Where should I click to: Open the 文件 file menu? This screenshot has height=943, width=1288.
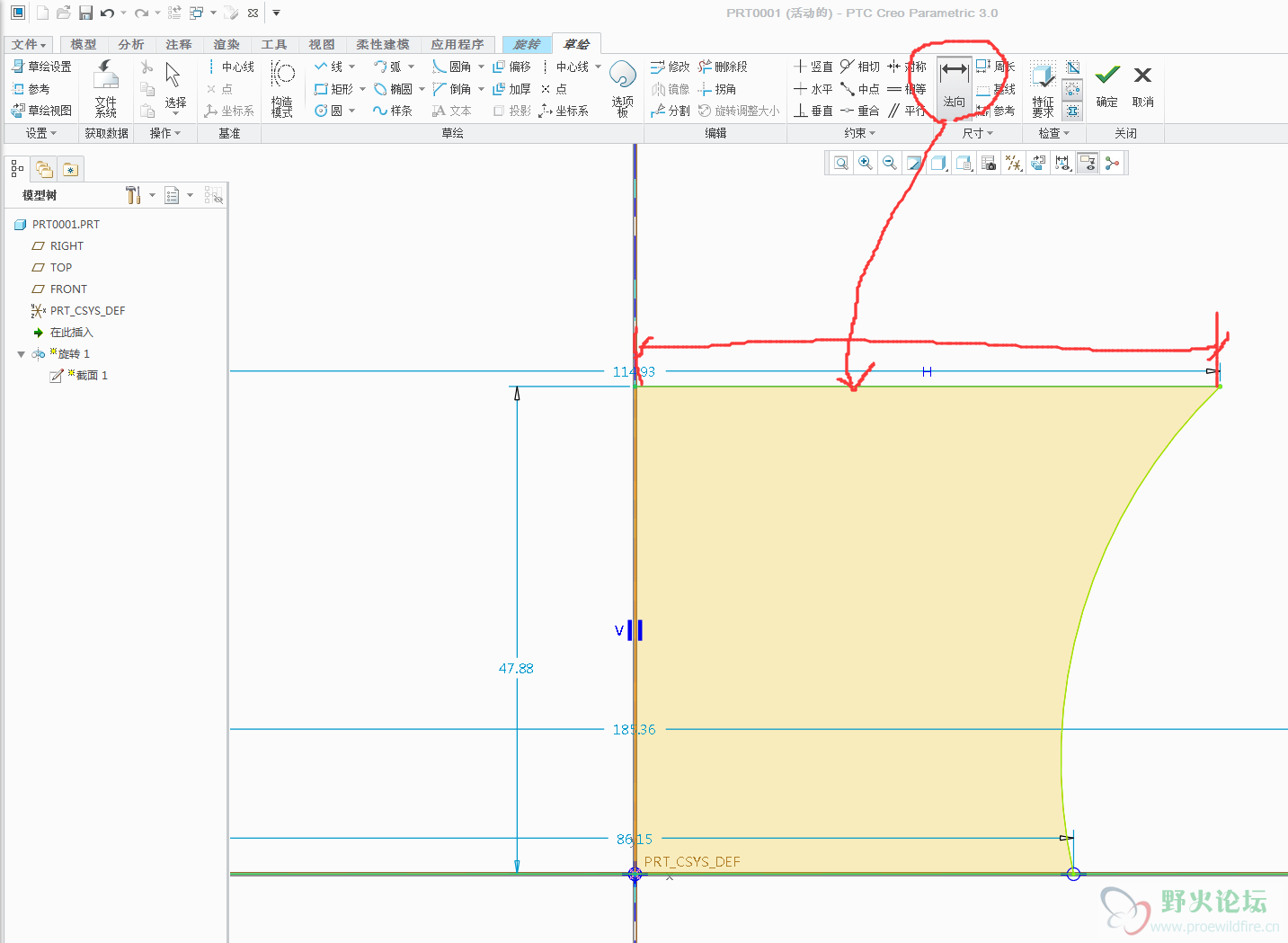pyautogui.click(x=29, y=44)
